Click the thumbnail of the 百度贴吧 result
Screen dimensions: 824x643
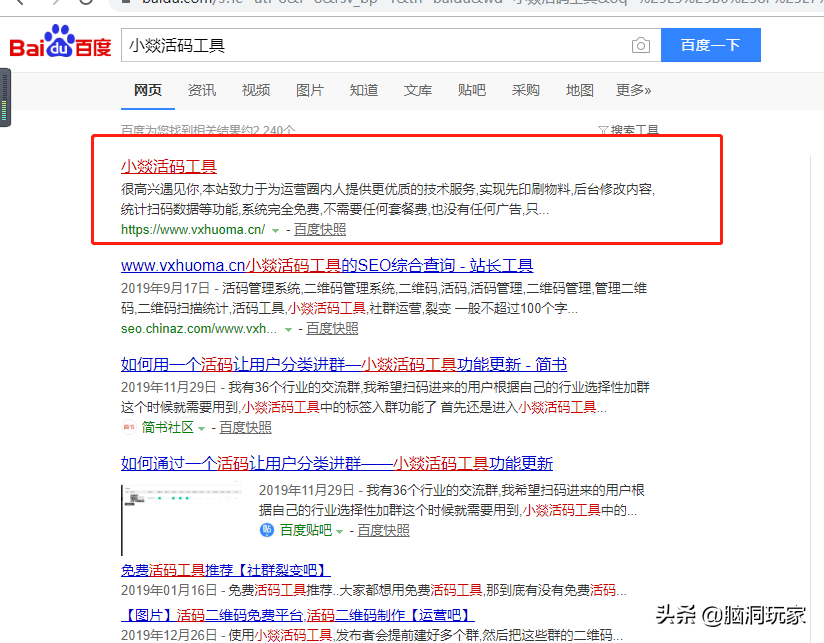click(182, 520)
